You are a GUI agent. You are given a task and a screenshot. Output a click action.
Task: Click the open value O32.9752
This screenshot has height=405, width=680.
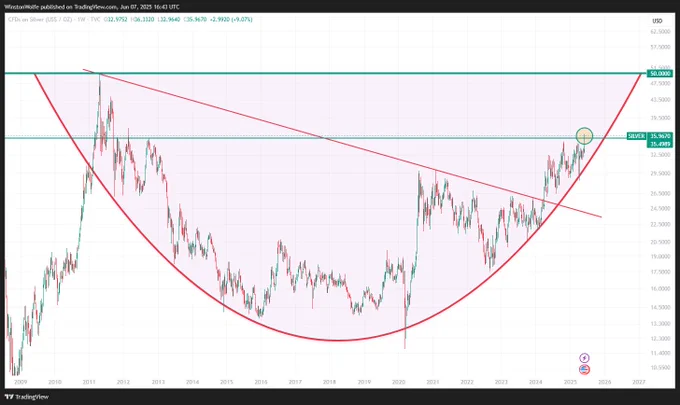(116, 20)
